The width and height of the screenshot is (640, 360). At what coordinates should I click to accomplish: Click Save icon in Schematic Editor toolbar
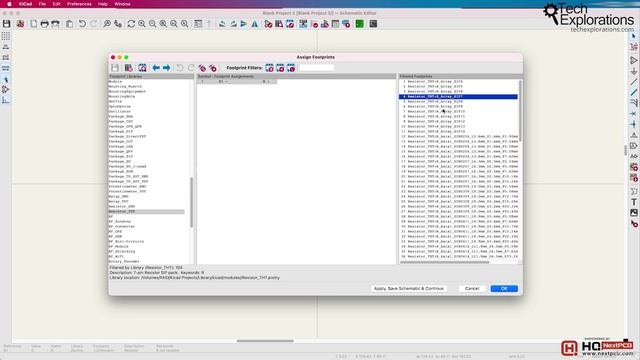coord(7,24)
